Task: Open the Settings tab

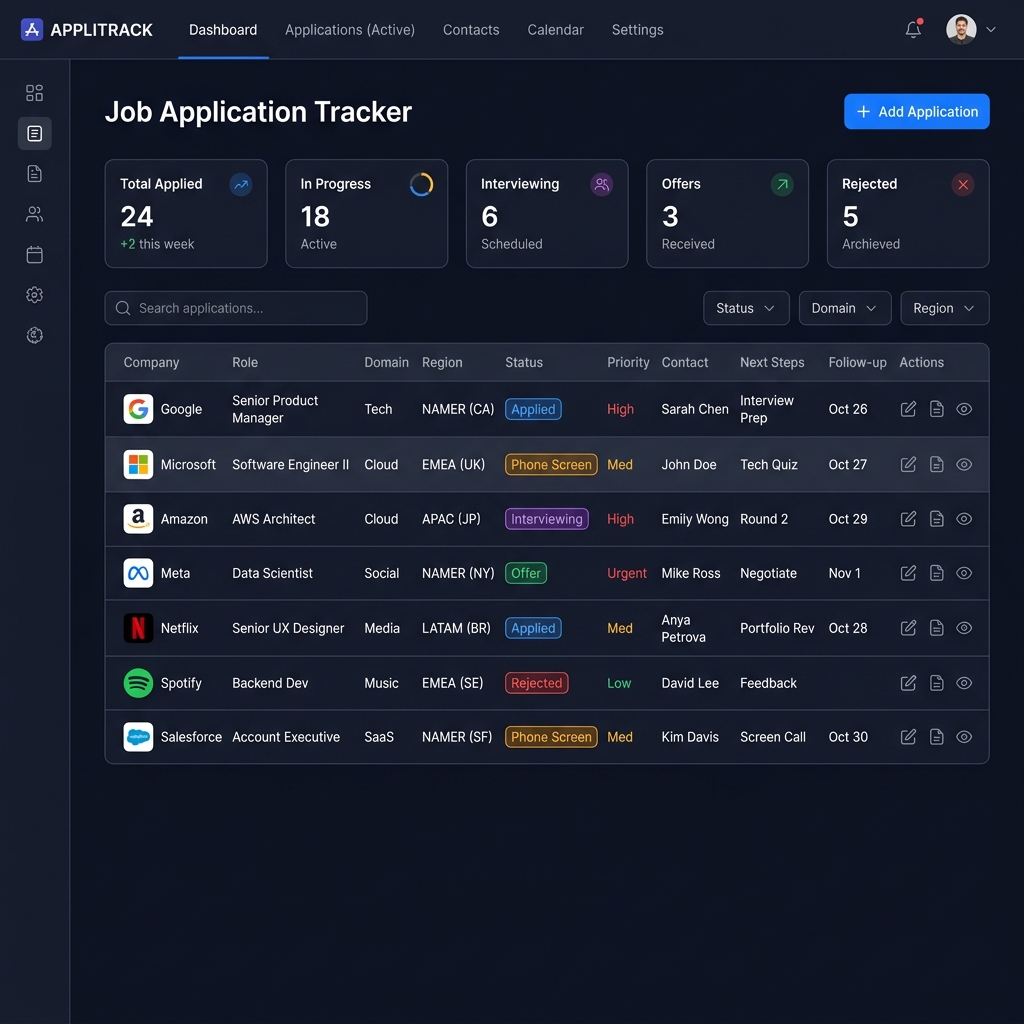Action: [x=637, y=30]
